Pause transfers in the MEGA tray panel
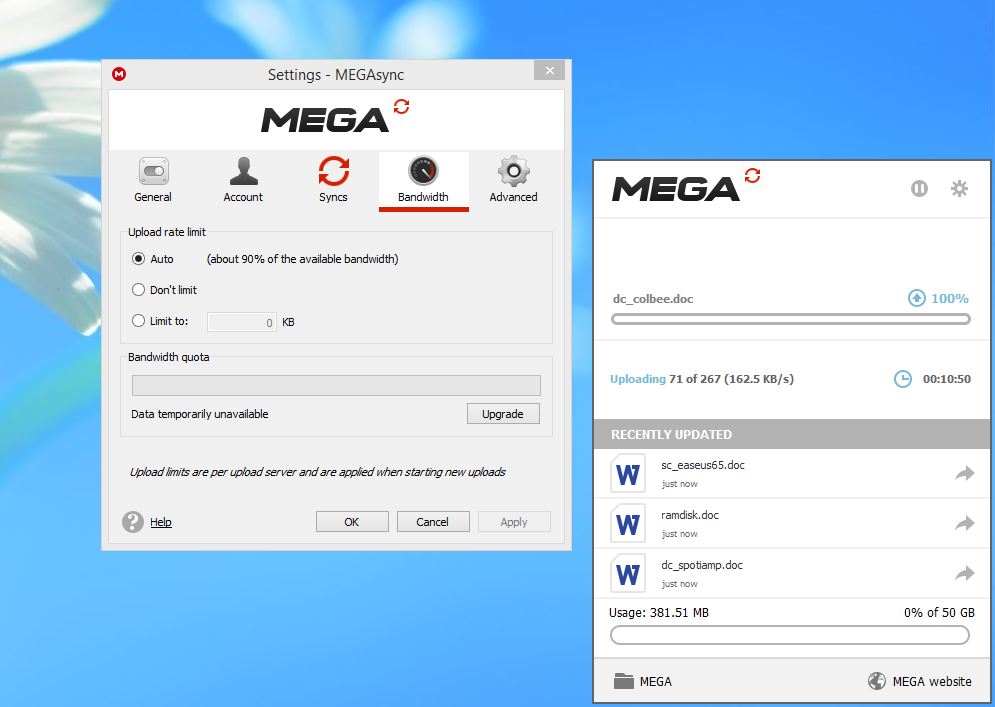This screenshot has height=707, width=995. 919,188
